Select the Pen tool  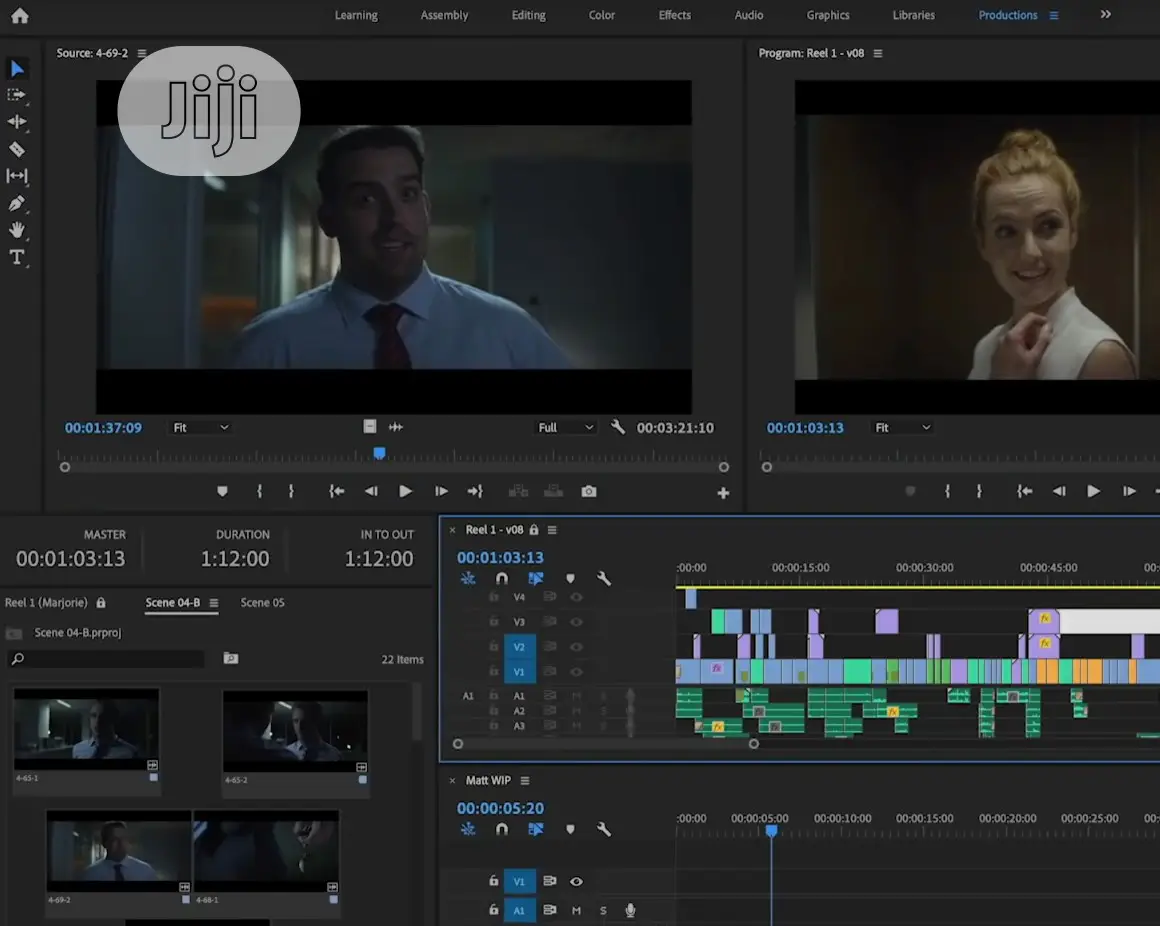point(16,203)
